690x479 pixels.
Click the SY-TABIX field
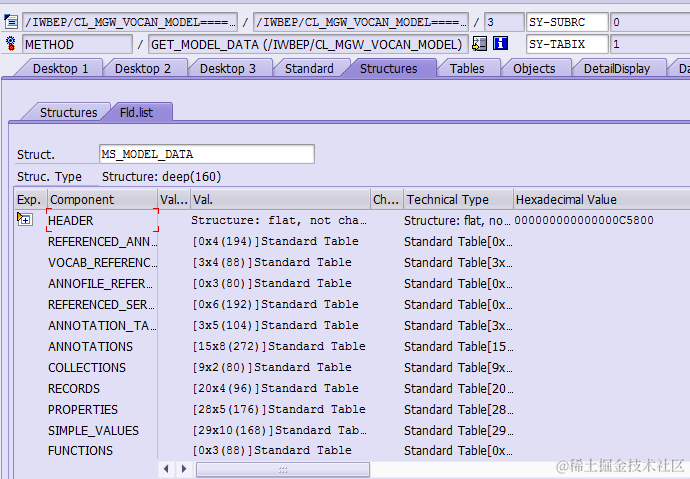pos(567,44)
